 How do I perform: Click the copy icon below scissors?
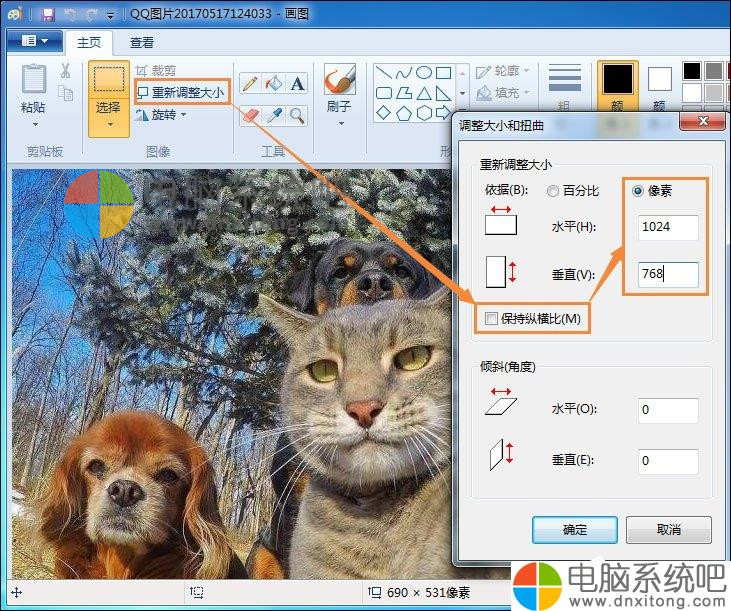point(66,92)
